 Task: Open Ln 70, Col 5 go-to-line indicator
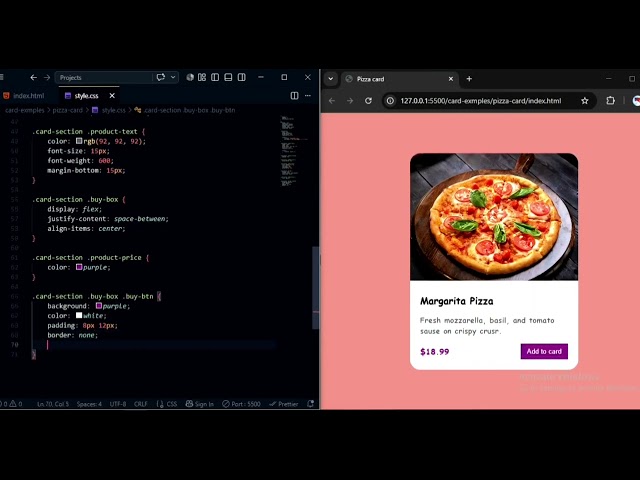[53, 404]
